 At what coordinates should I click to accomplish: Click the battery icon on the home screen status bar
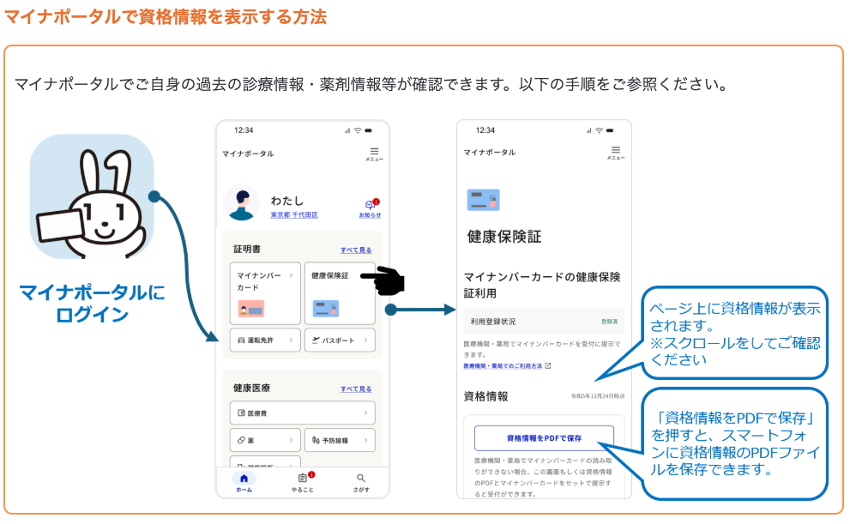coord(369,131)
